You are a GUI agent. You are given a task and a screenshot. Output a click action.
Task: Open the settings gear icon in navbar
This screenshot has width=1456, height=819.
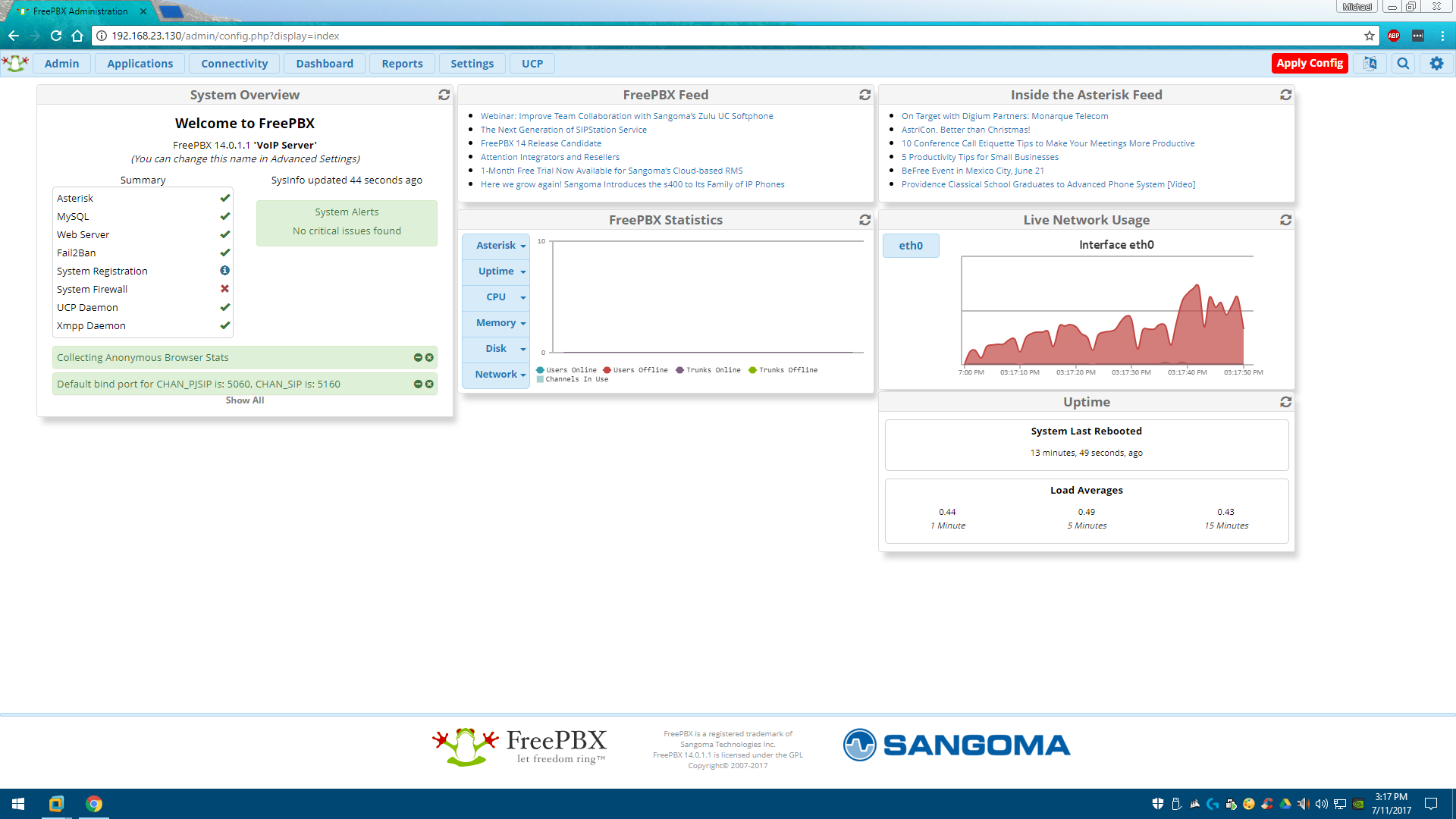pyautogui.click(x=1436, y=64)
